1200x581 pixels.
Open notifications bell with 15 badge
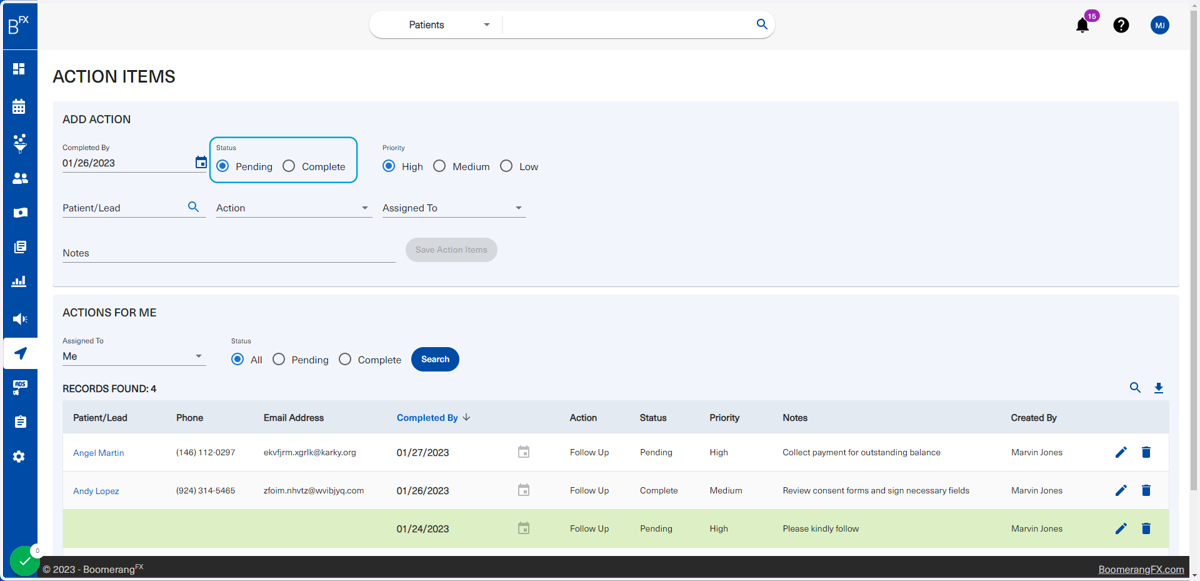point(1083,25)
